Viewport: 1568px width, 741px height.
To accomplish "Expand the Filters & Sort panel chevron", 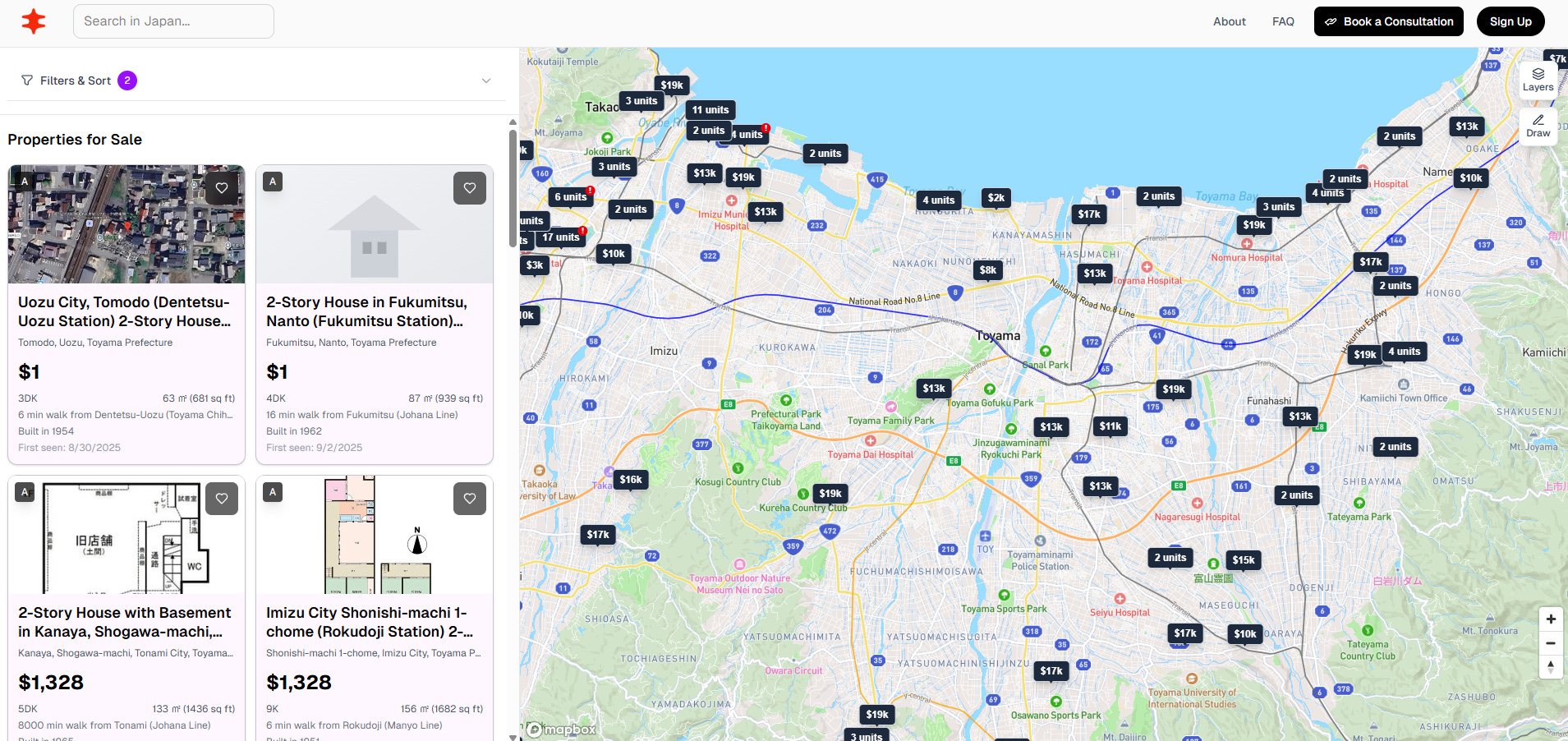I will point(486,80).
